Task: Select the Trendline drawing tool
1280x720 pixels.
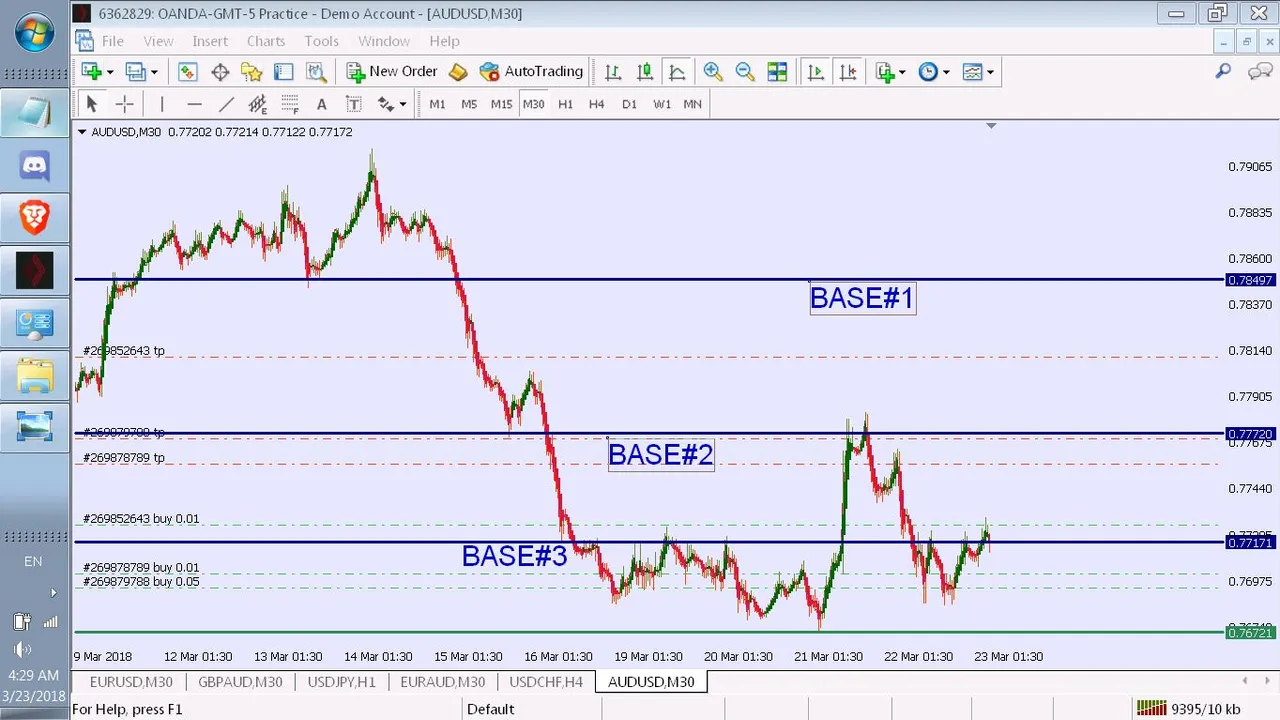Action: [226, 104]
